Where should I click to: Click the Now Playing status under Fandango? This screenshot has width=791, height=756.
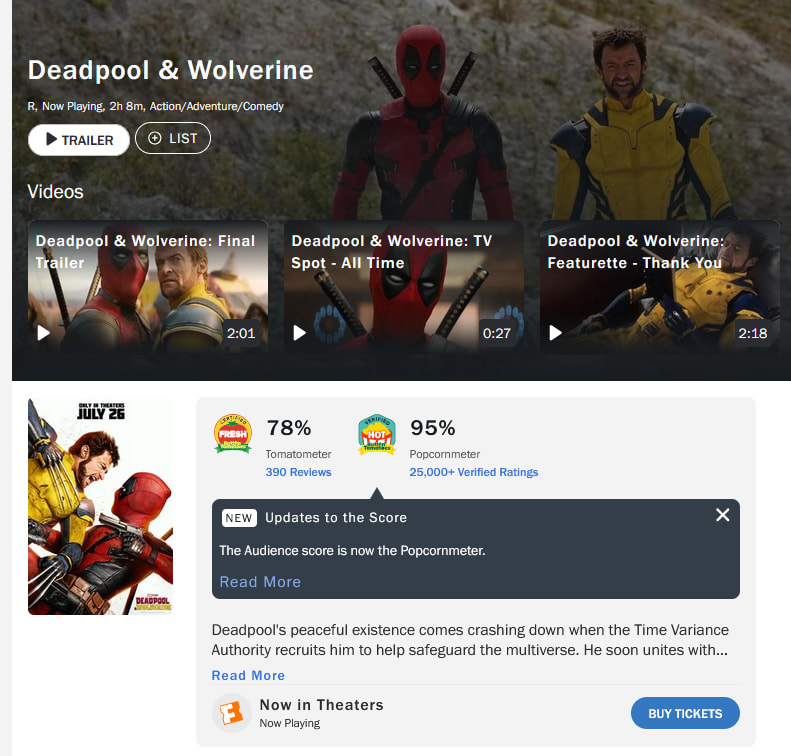pos(290,723)
